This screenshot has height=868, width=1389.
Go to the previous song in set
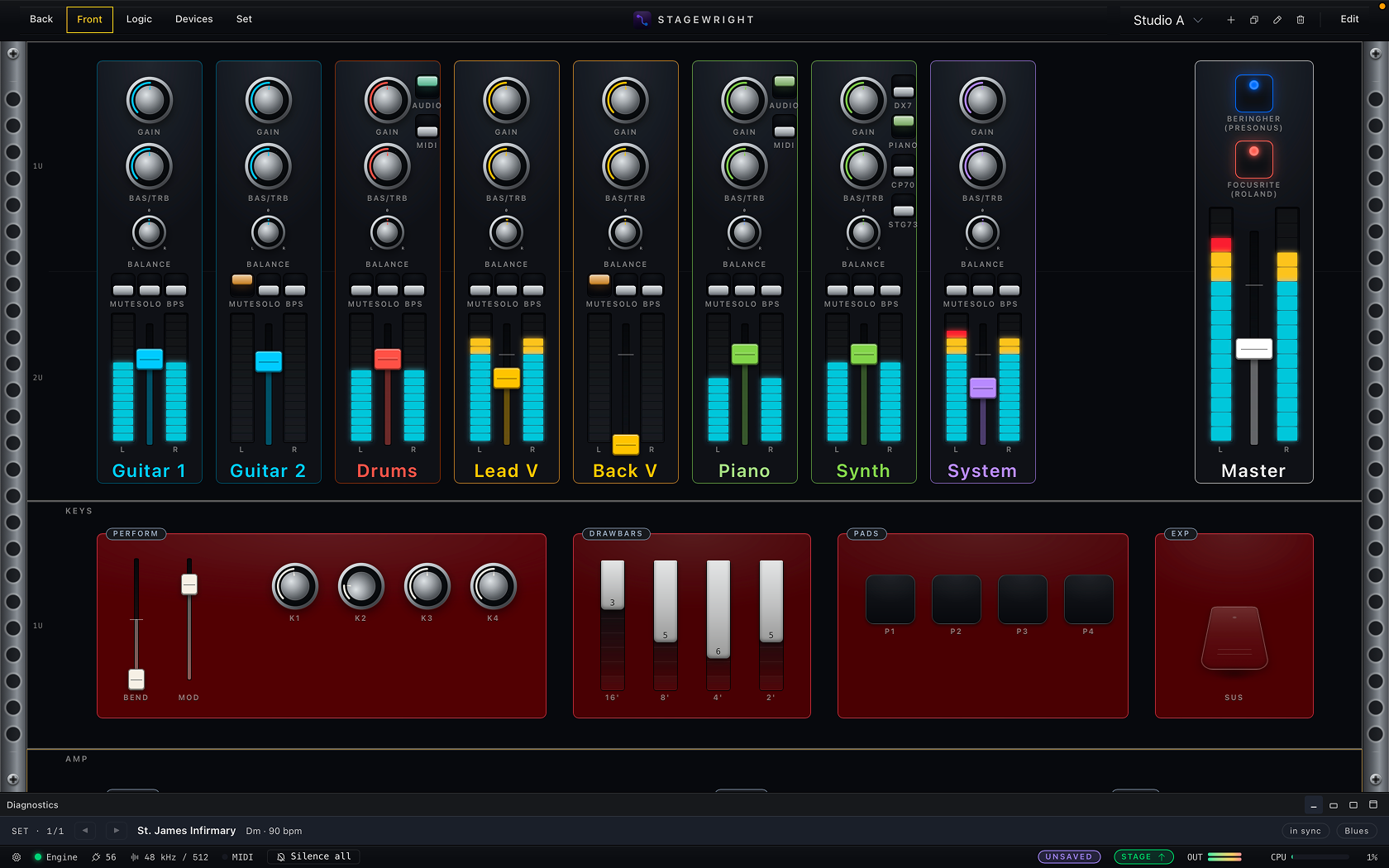[x=85, y=831]
